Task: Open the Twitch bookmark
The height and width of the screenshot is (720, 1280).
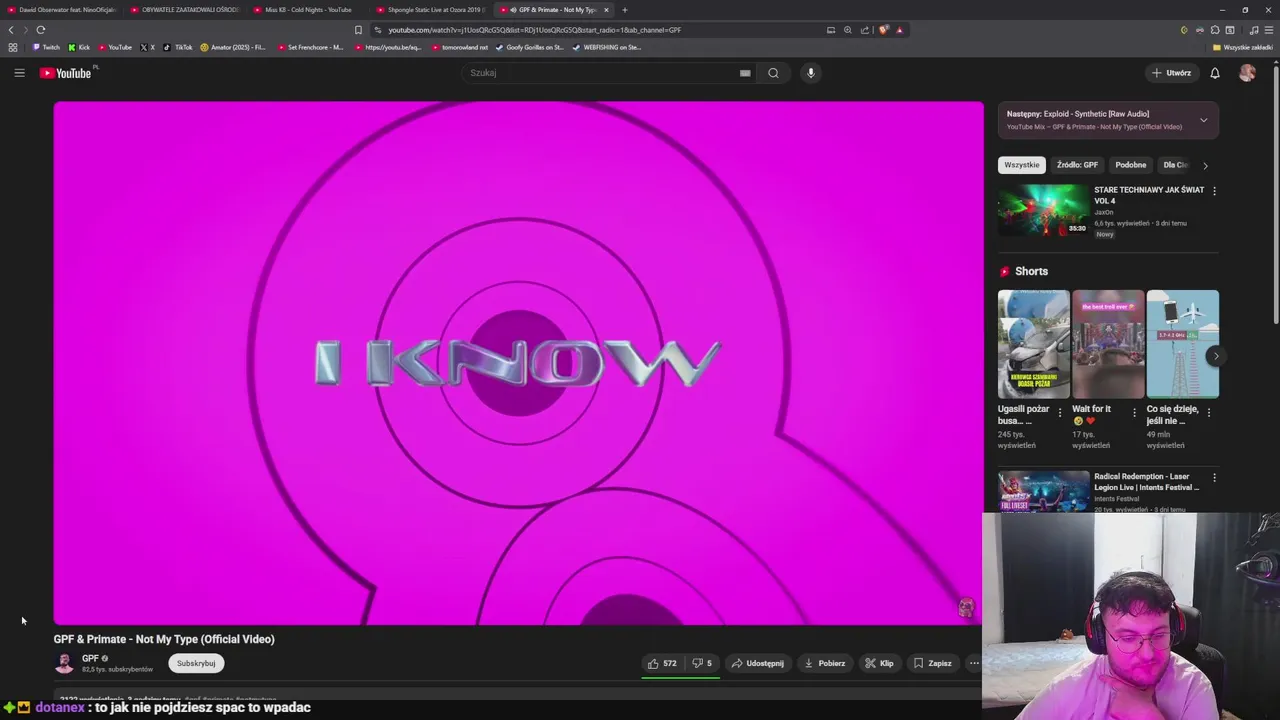Action: coord(46,47)
